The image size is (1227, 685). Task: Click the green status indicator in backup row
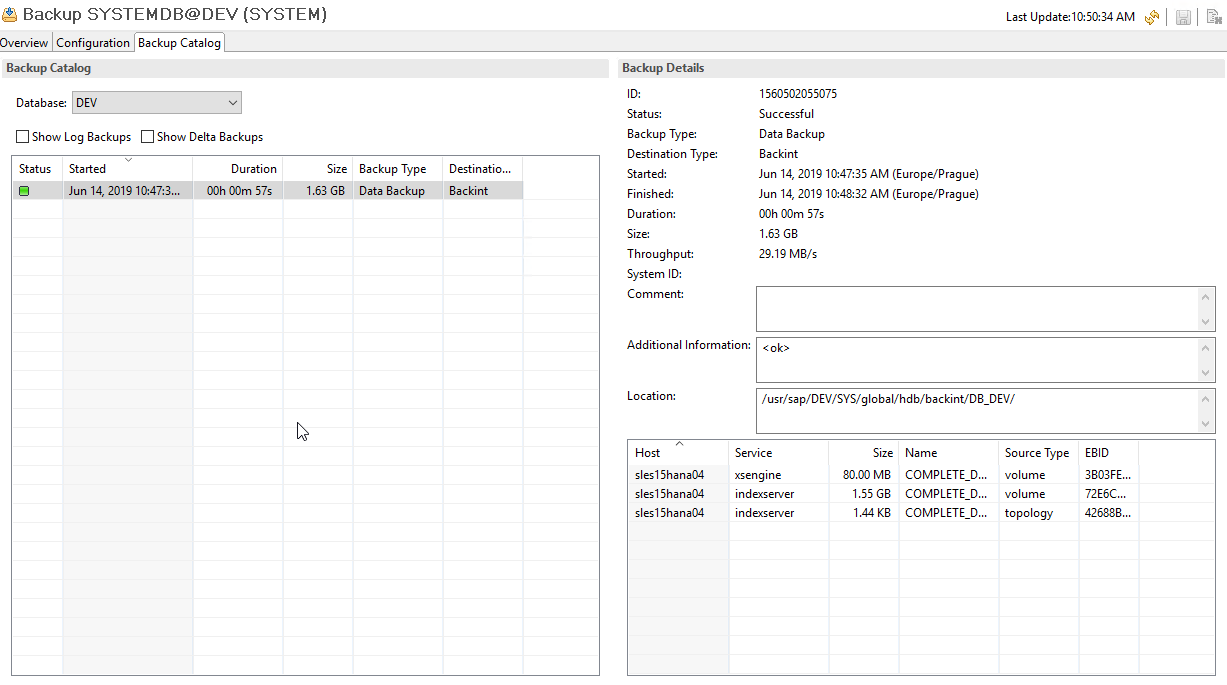coord(24,191)
